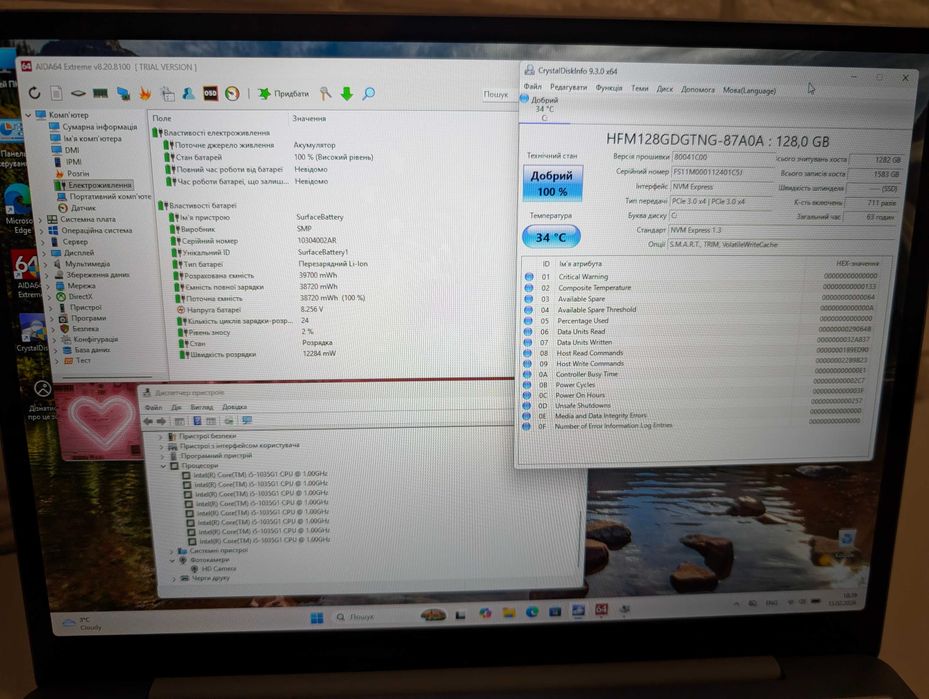Select Розгін in the AIDA64 tree
Image resolution: width=929 pixels, height=699 pixels.
point(78,174)
